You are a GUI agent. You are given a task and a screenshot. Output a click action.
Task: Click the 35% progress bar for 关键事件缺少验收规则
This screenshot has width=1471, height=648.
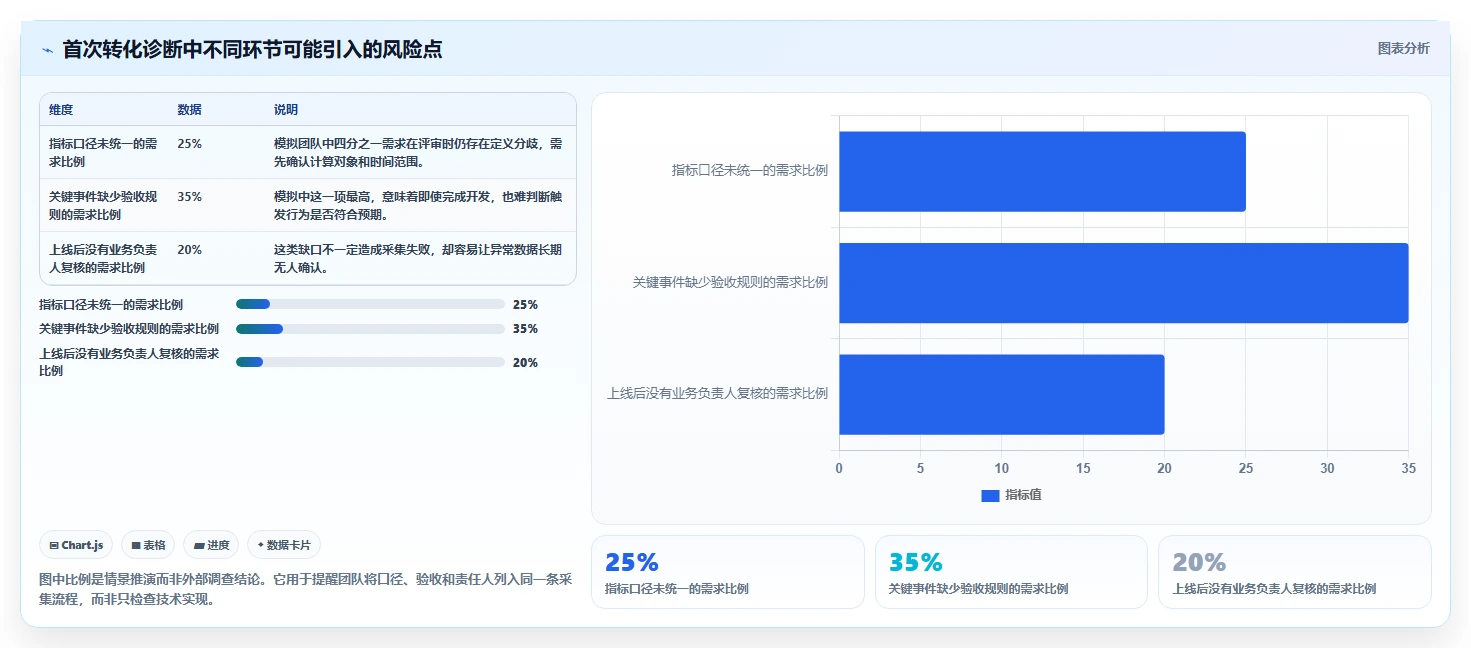tap(370, 328)
